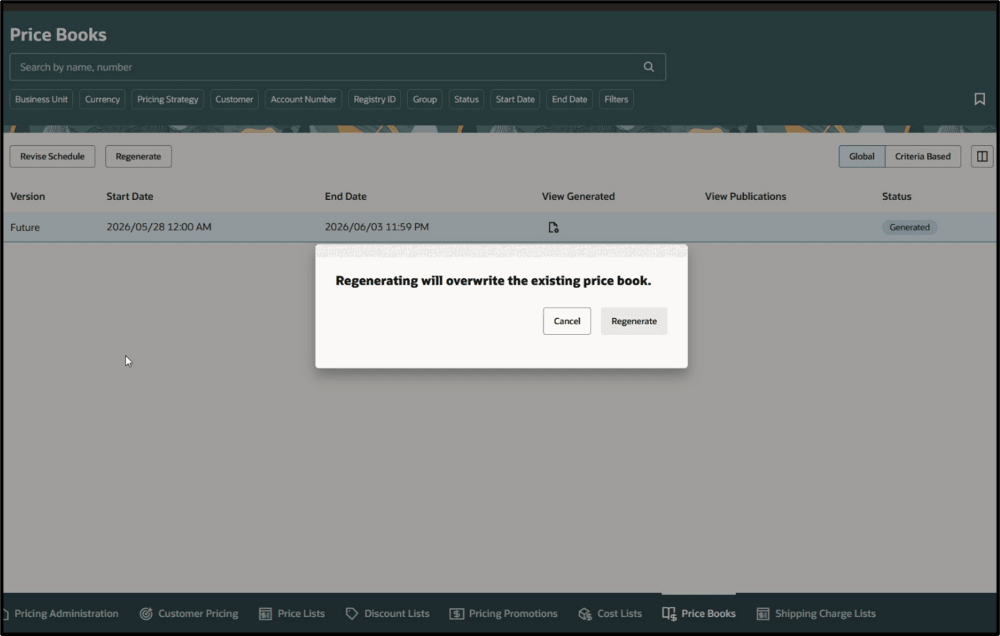Click the Shipping Charge Lists icon
The height and width of the screenshot is (636, 1000).
(763, 614)
